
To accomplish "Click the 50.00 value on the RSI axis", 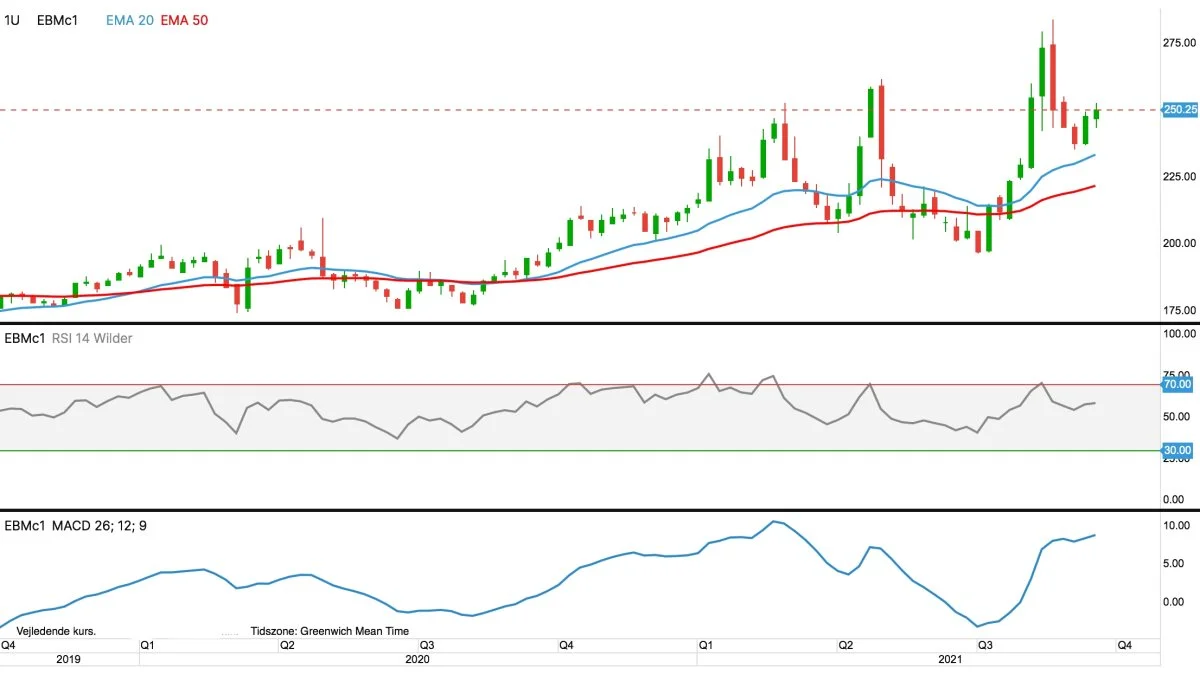I will pos(1177,417).
